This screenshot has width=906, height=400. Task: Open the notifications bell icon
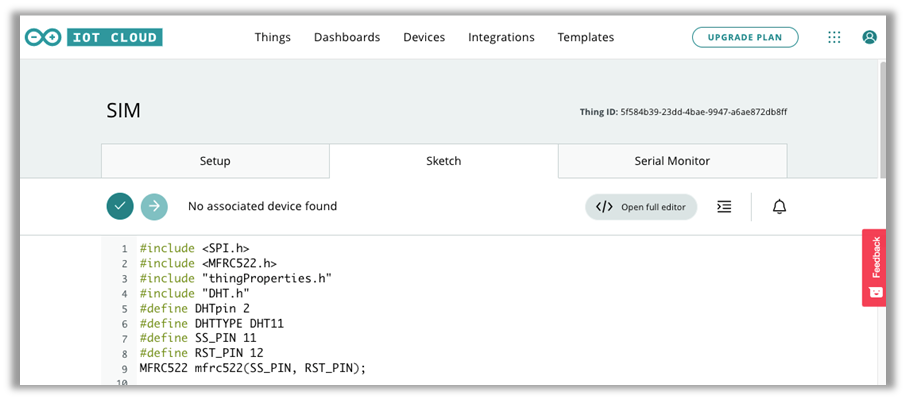(779, 207)
